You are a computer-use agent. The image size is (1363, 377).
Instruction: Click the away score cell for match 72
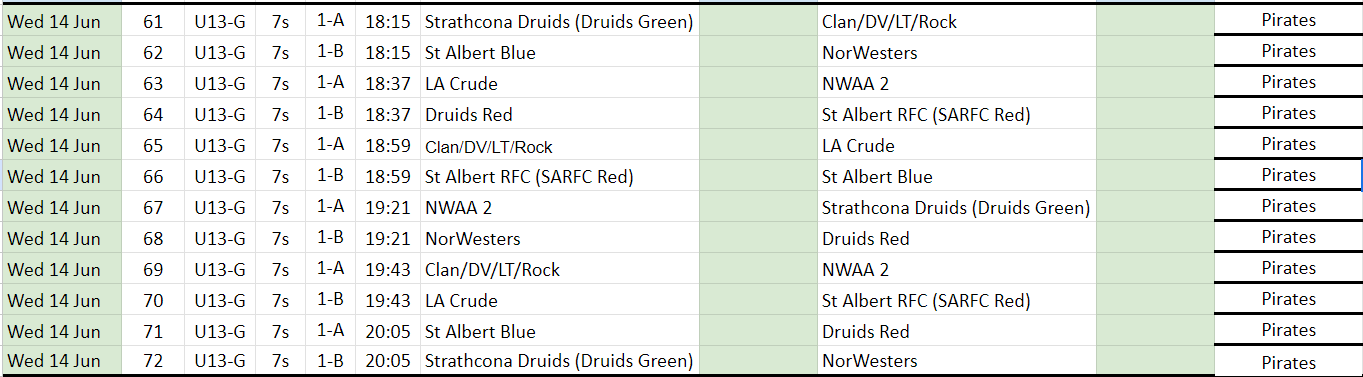point(1155,360)
